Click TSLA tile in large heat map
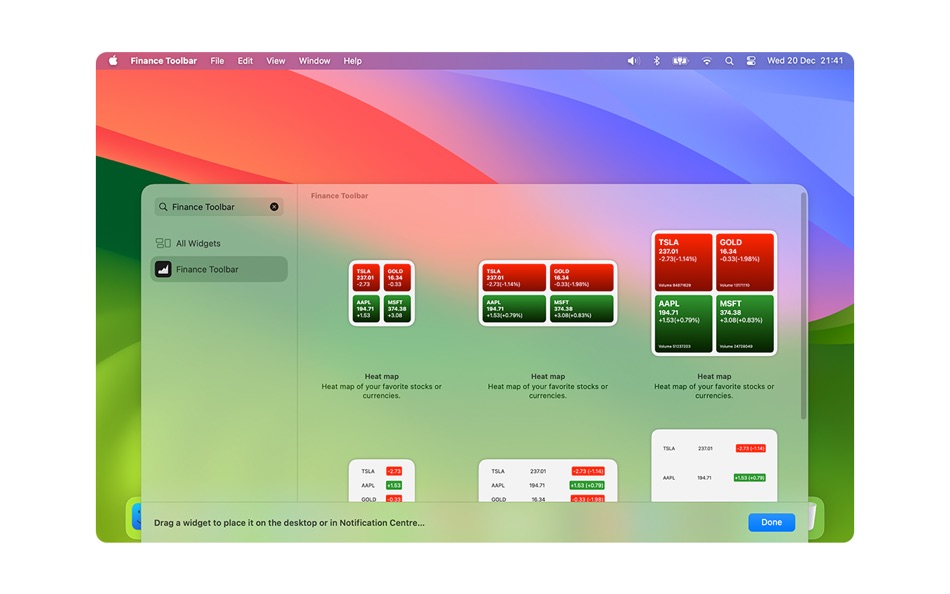 683,262
